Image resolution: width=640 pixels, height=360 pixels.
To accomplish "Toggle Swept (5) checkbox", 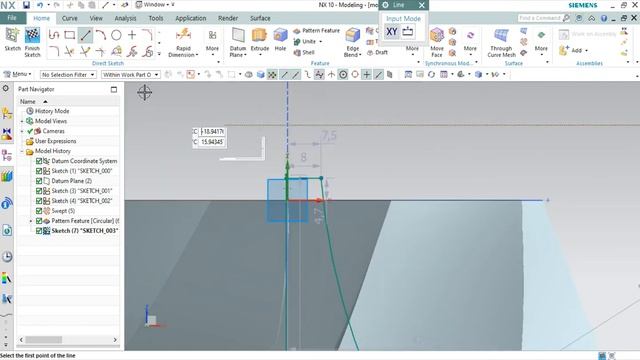I will [39, 211].
